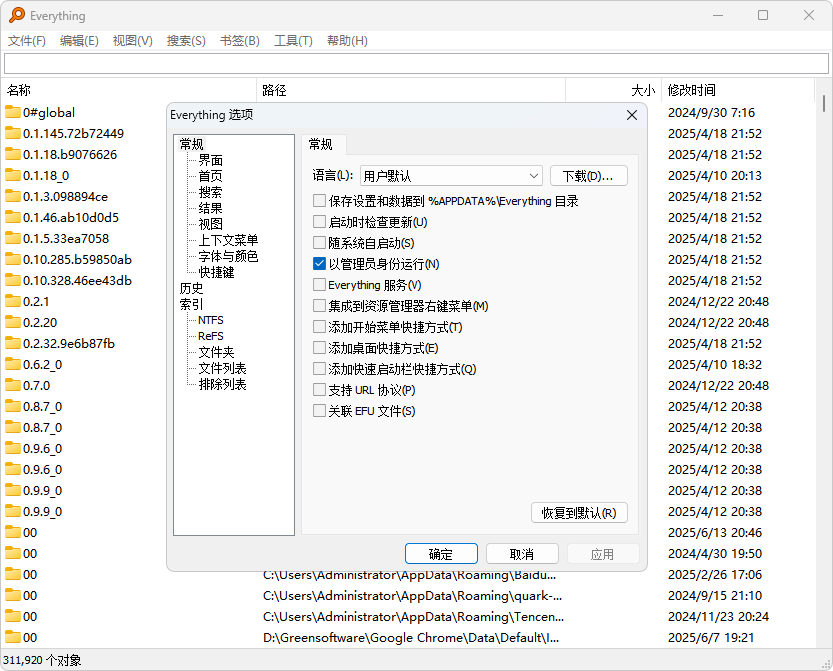Enable 支持 URL 协议 checkbox
The width and height of the screenshot is (833, 671).
[319, 389]
